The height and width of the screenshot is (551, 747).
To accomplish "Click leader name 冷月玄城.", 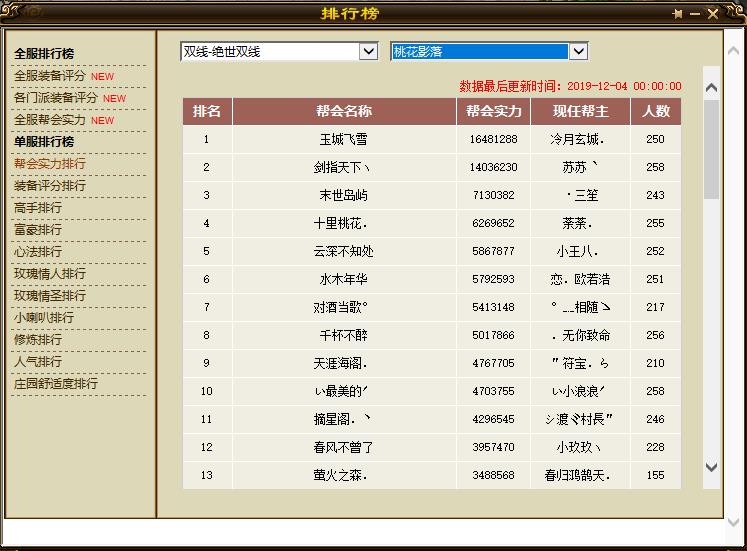I will click(x=577, y=139).
